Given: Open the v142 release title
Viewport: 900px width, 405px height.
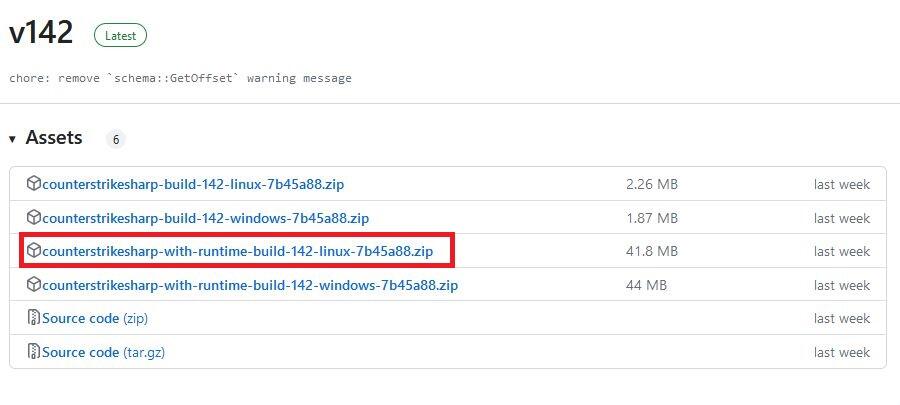Looking at the screenshot, I should (41, 33).
